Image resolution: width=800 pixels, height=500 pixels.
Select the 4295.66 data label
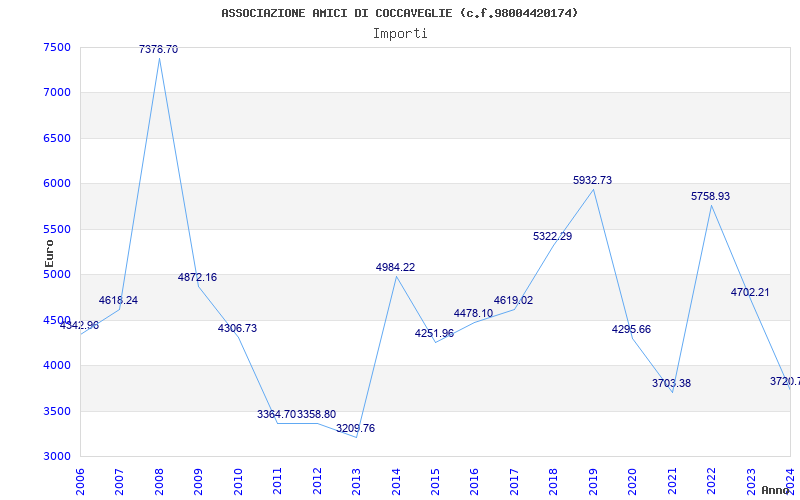(632, 330)
